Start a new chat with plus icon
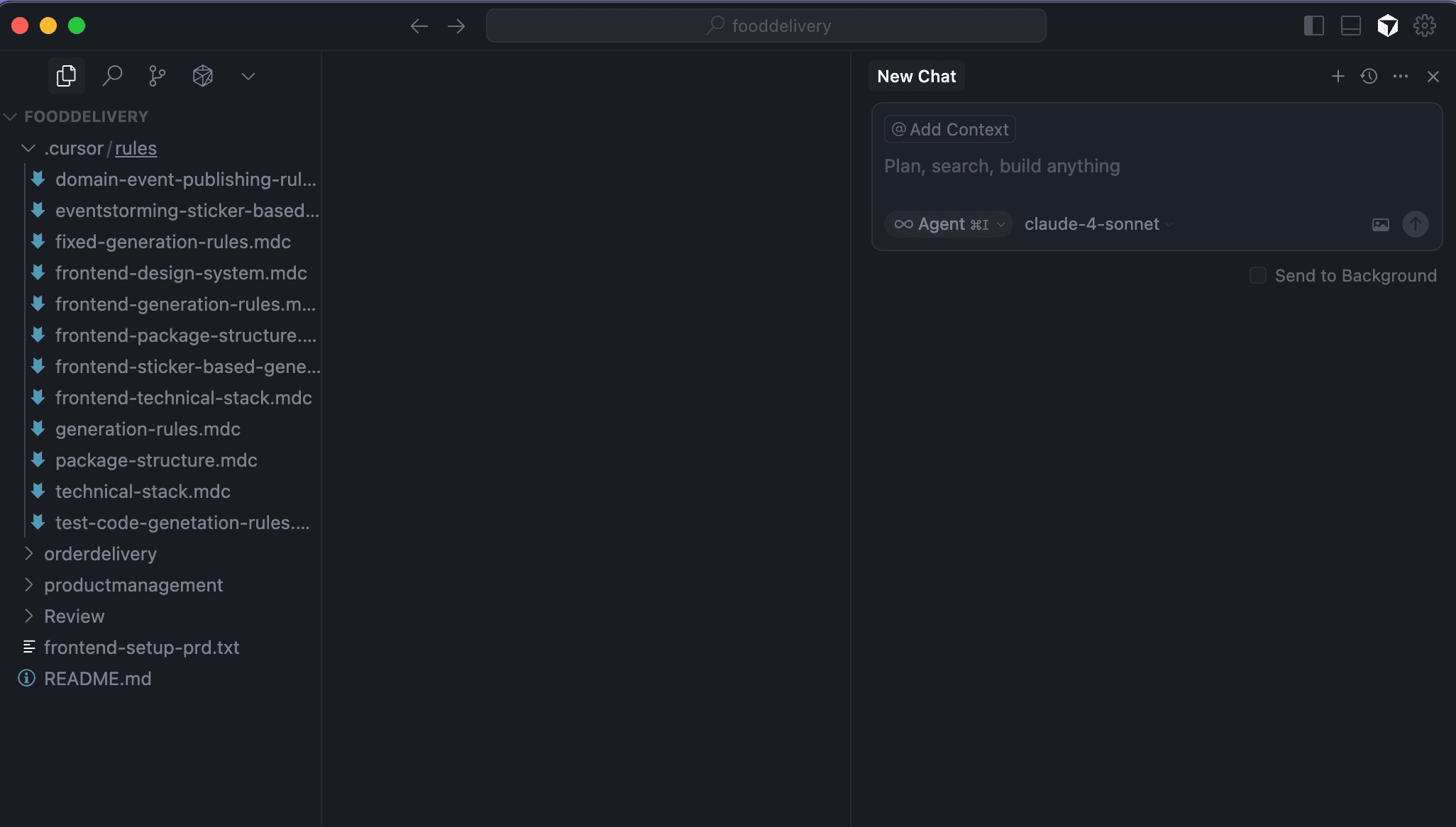 point(1338,76)
